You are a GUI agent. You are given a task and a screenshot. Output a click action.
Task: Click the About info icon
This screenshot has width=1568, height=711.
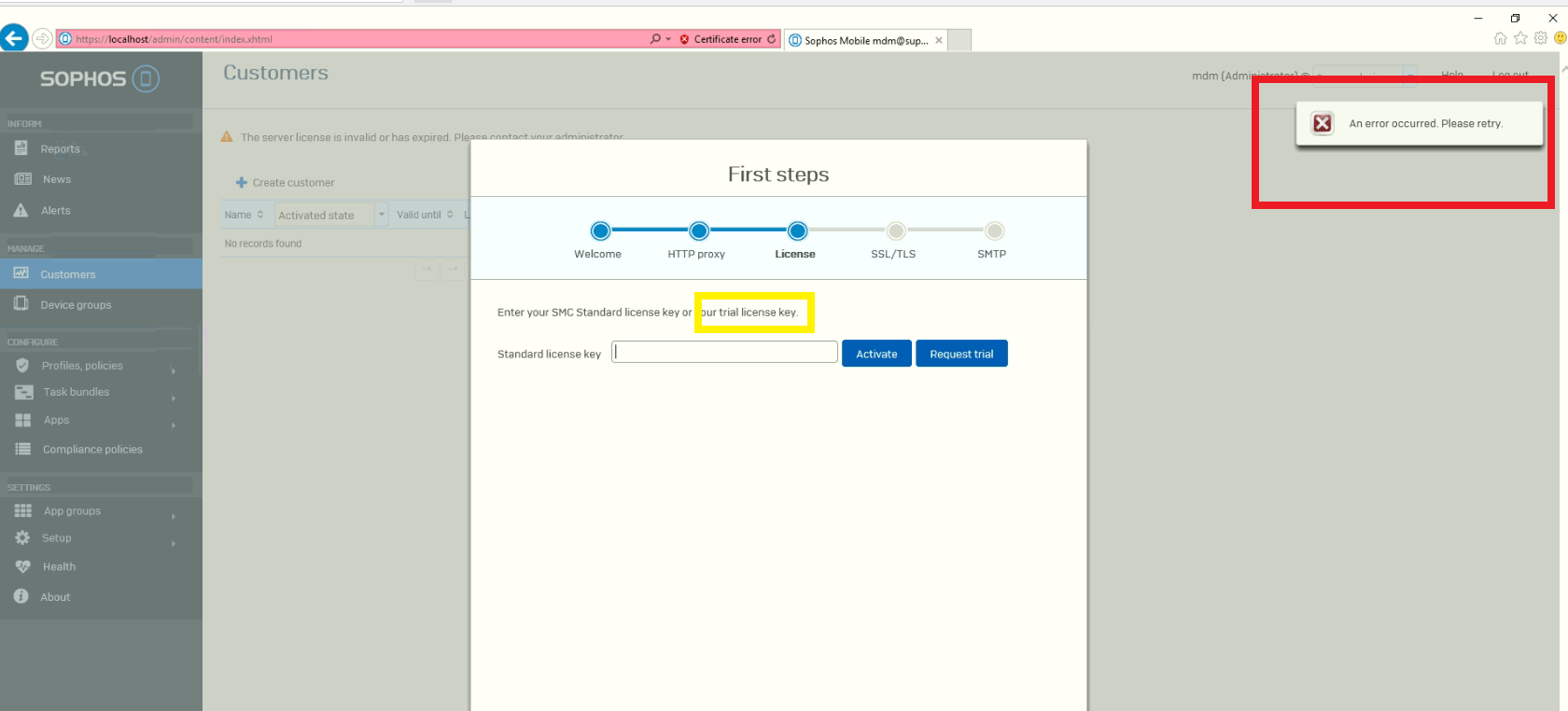tap(21, 596)
